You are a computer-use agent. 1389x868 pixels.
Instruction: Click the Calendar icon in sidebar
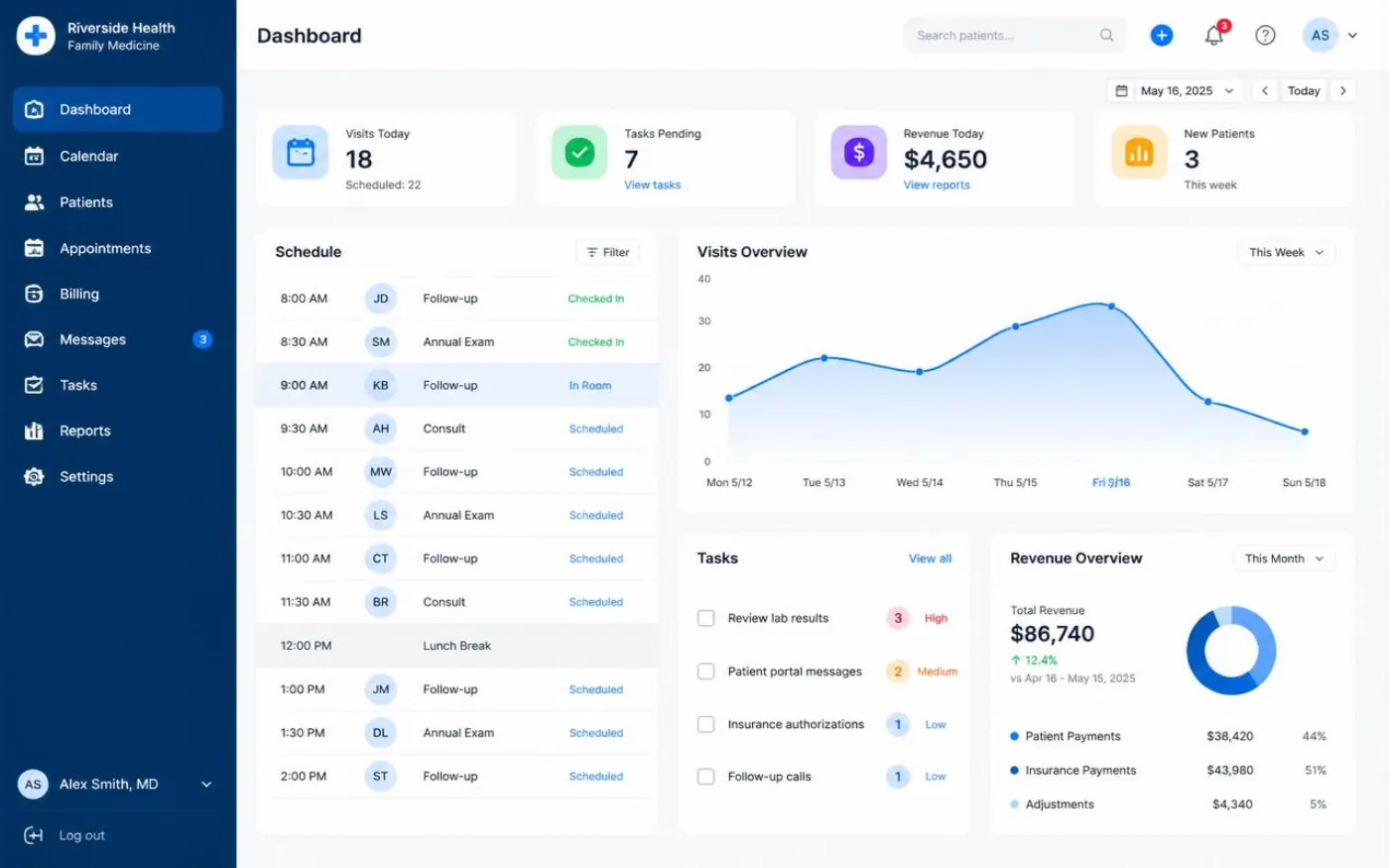(x=34, y=156)
